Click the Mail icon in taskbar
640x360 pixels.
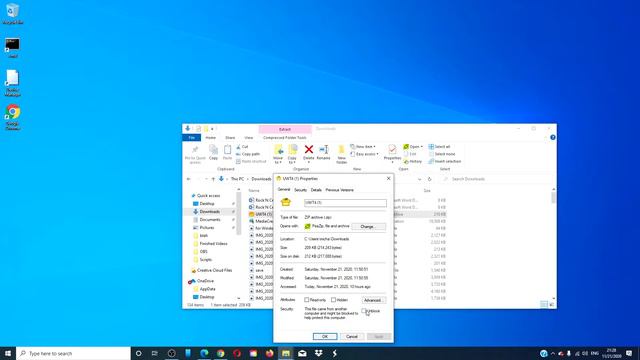point(302,353)
